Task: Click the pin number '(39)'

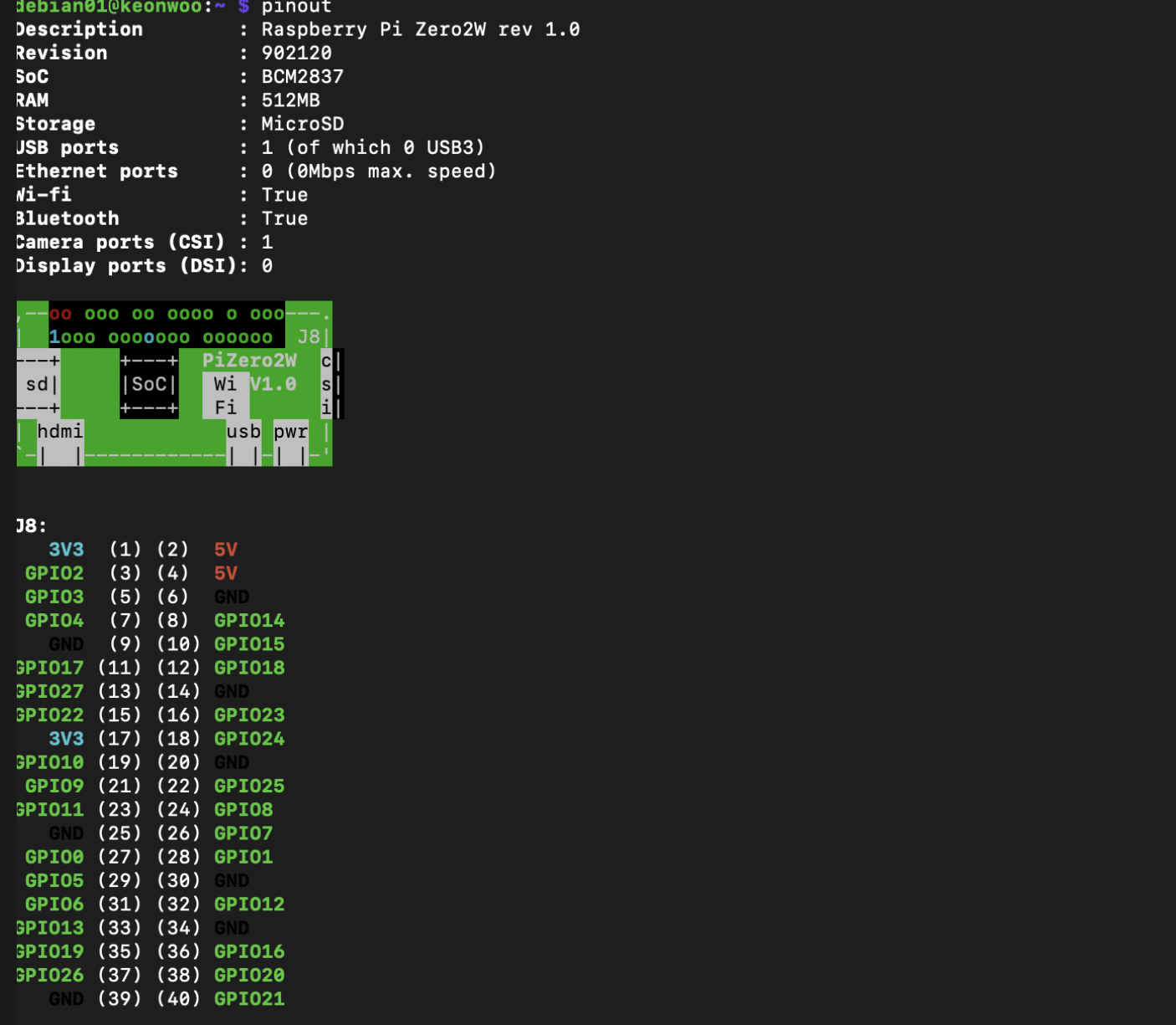Action: click(x=120, y=998)
